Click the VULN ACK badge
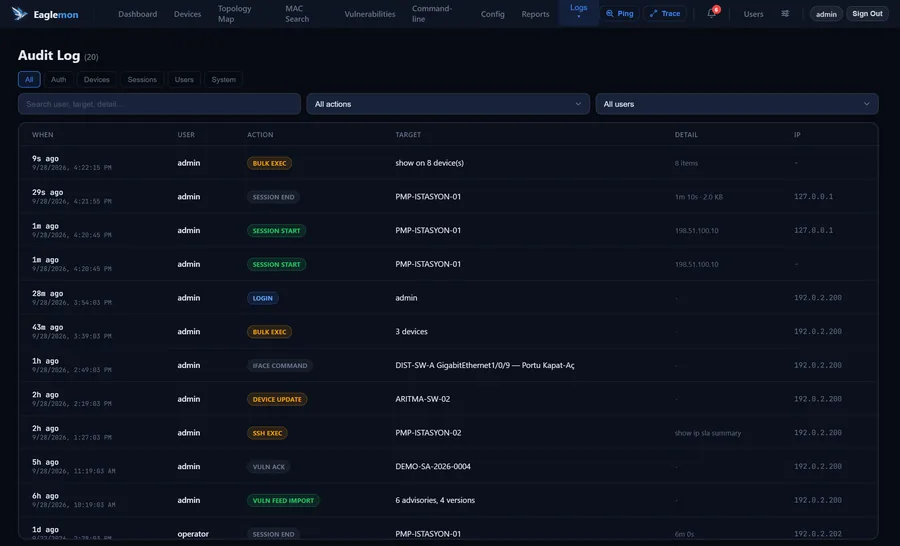The image size is (900, 546). point(269,467)
